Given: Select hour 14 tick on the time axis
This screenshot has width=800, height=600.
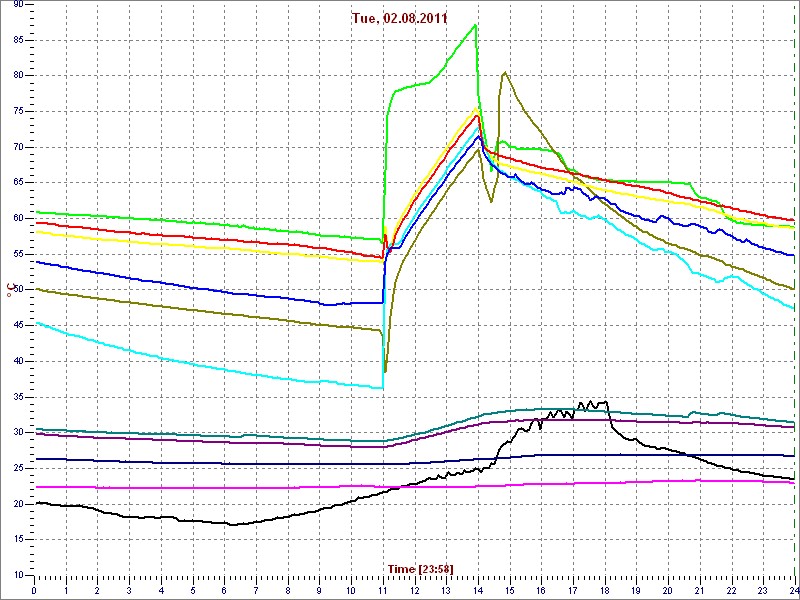Looking at the screenshot, I should 477,590.
